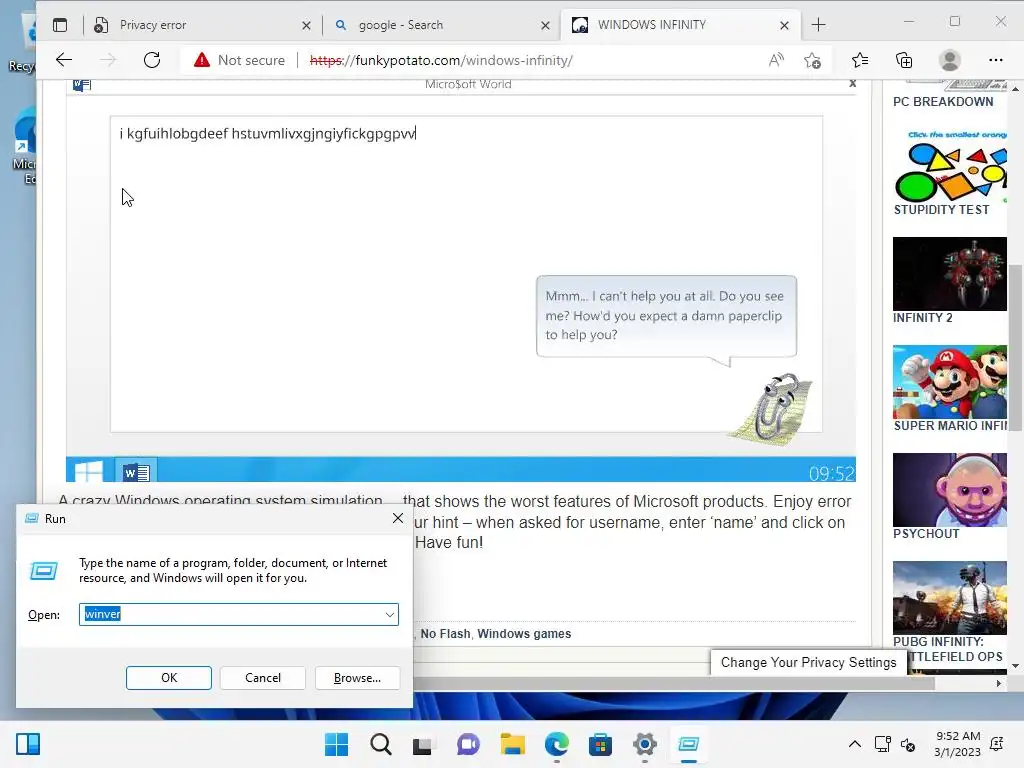Open the Windows games tag link

(524, 633)
